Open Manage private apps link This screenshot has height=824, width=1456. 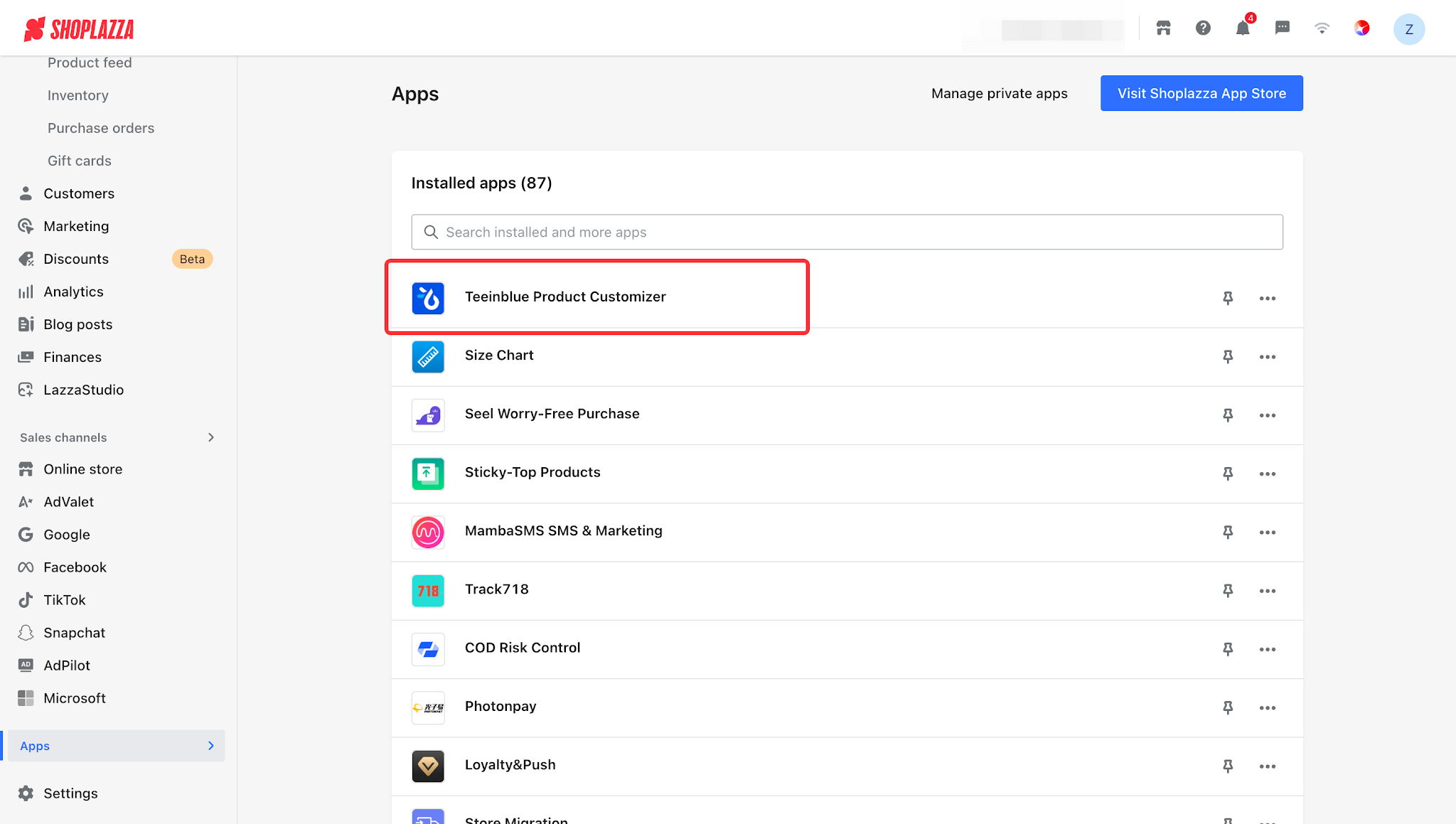pos(1000,93)
